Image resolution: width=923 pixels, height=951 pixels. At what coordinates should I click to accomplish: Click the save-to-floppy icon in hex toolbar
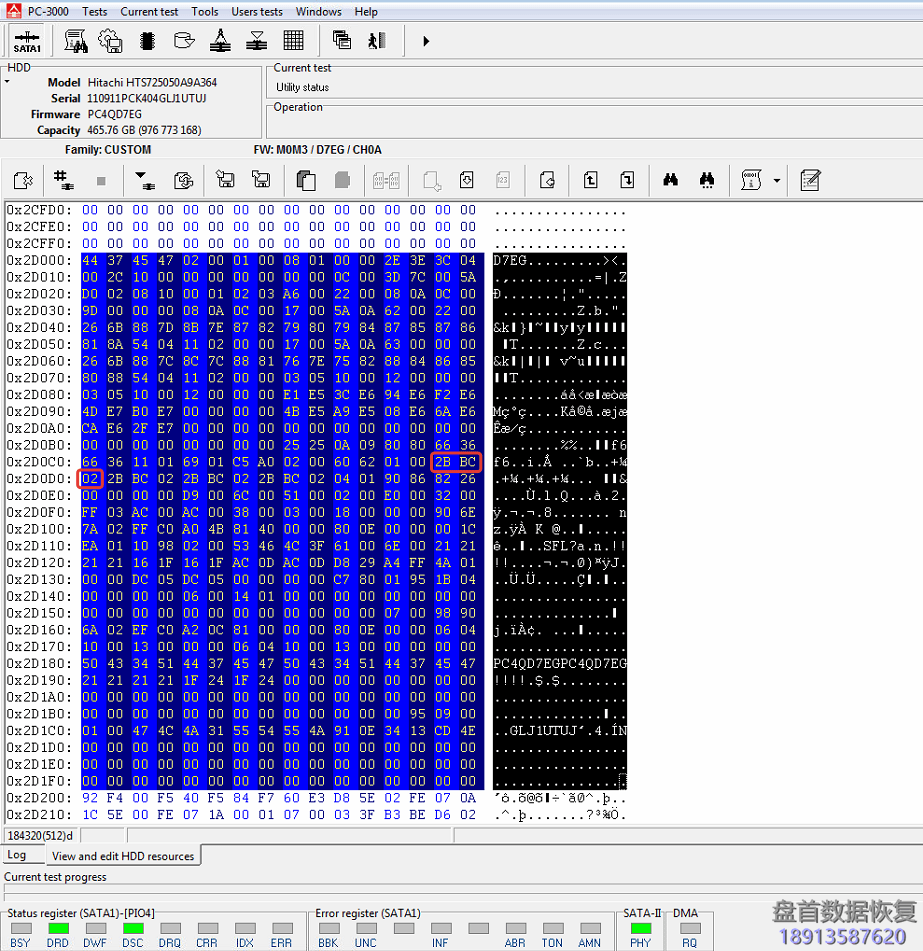[x=226, y=181]
